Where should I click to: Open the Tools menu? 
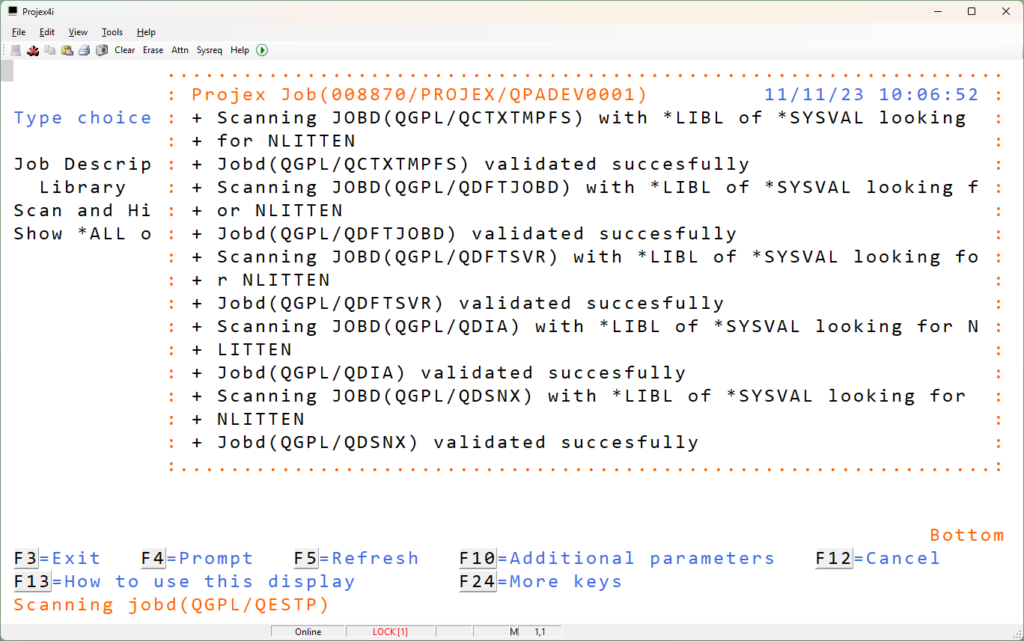pyautogui.click(x=112, y=32)
